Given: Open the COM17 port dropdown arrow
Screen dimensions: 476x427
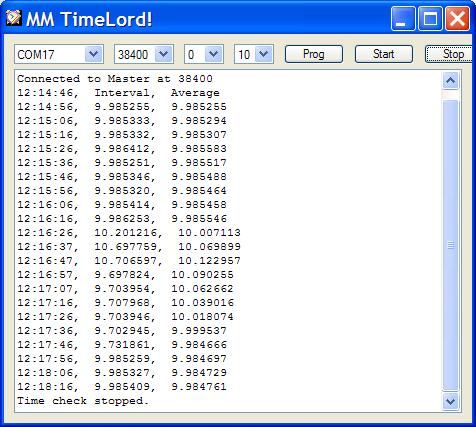Looking at the screenshot, I should pos(93,54).
